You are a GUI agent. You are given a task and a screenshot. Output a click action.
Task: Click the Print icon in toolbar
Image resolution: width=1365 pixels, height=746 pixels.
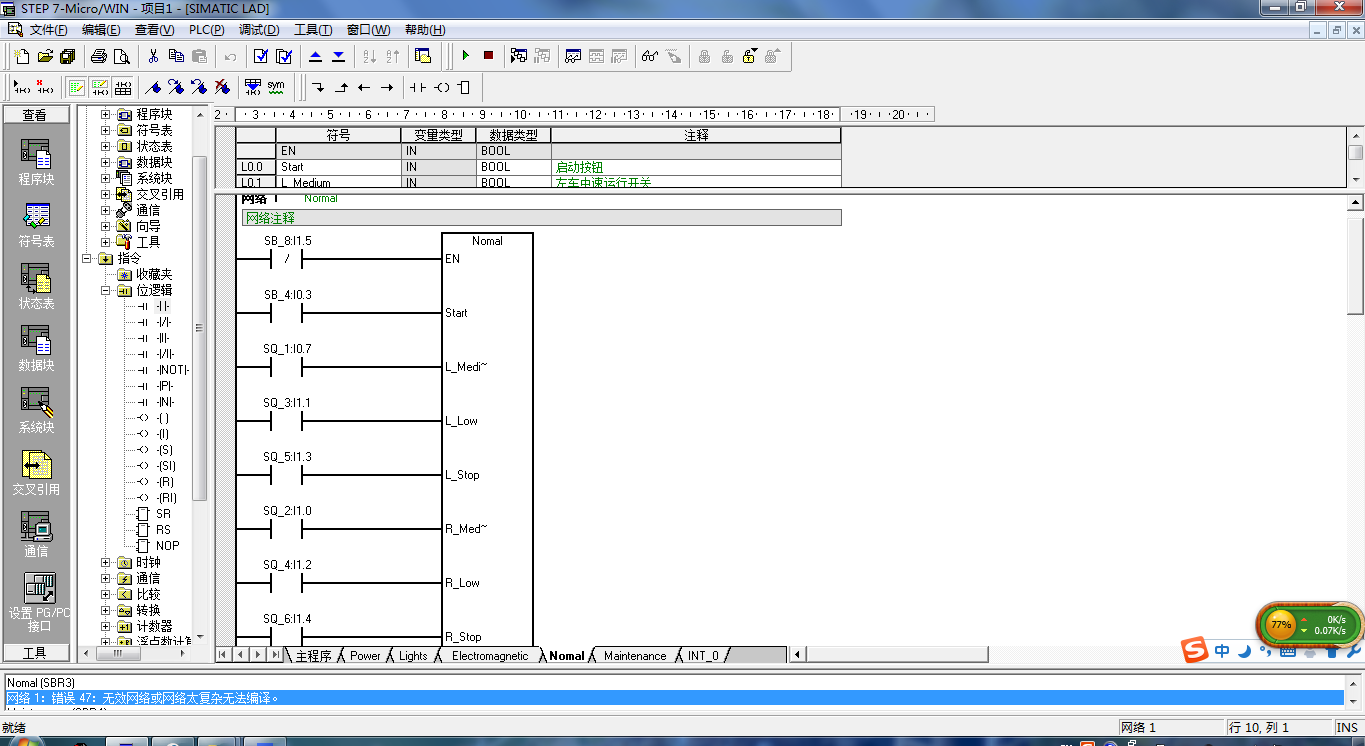pyautogui.click(x=99, y=56)
